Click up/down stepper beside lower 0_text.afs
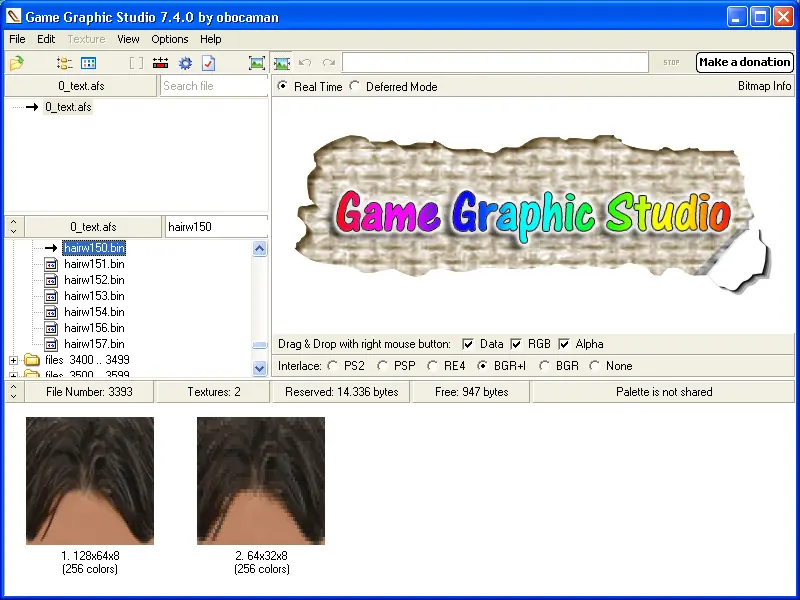 pyautogui.click(x=14, y=227)
